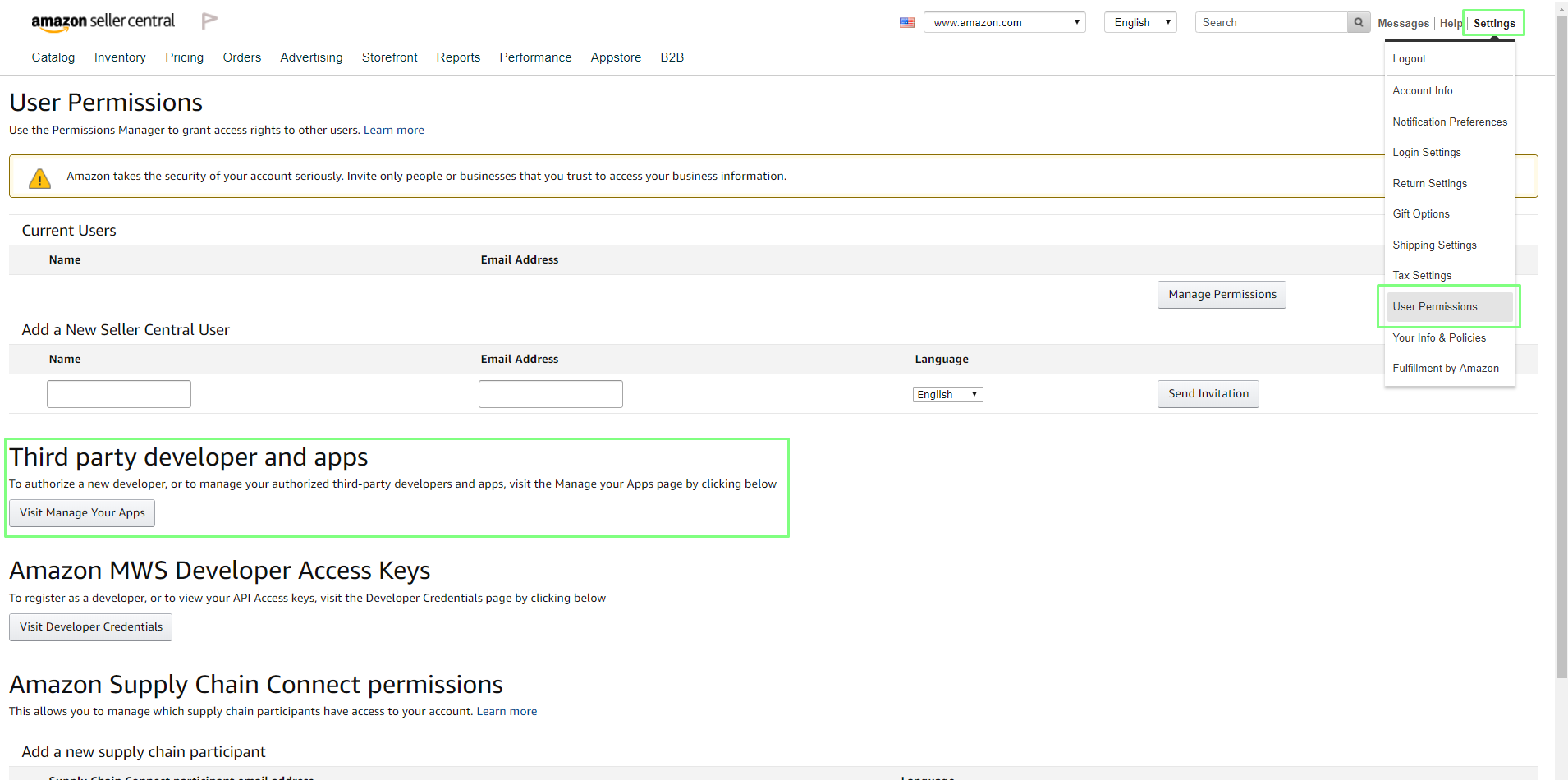Select User Permissions in Settings menu
Viewport: 1568px width, 780px height.
pos(1435,307)
